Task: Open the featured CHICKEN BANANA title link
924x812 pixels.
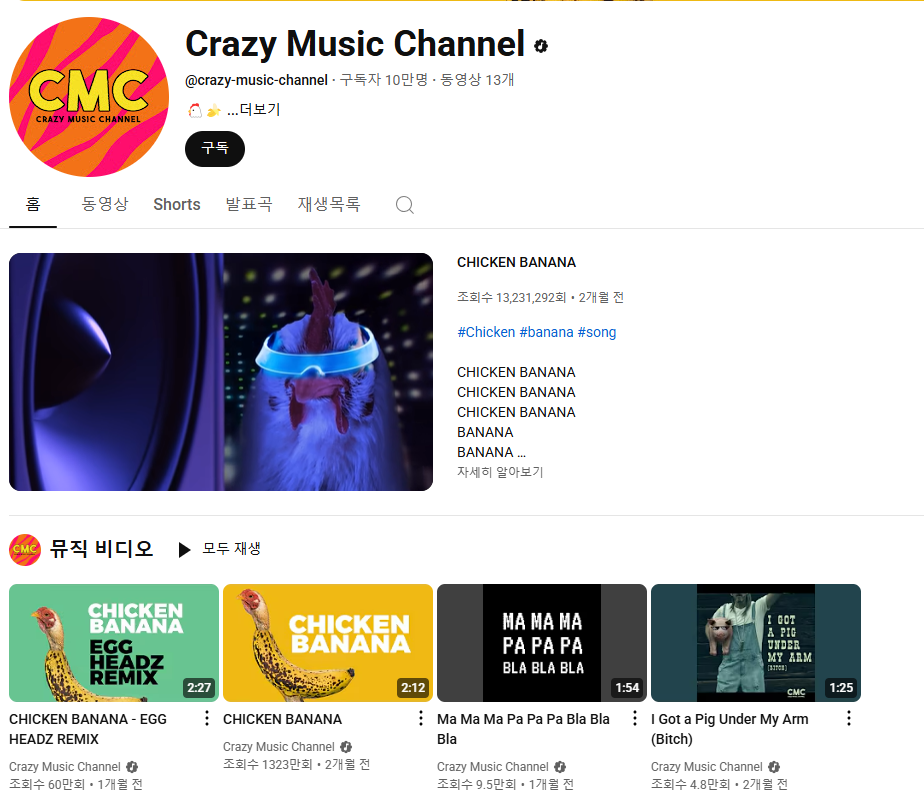Action: pyautogui.click(x=516, y=262)
